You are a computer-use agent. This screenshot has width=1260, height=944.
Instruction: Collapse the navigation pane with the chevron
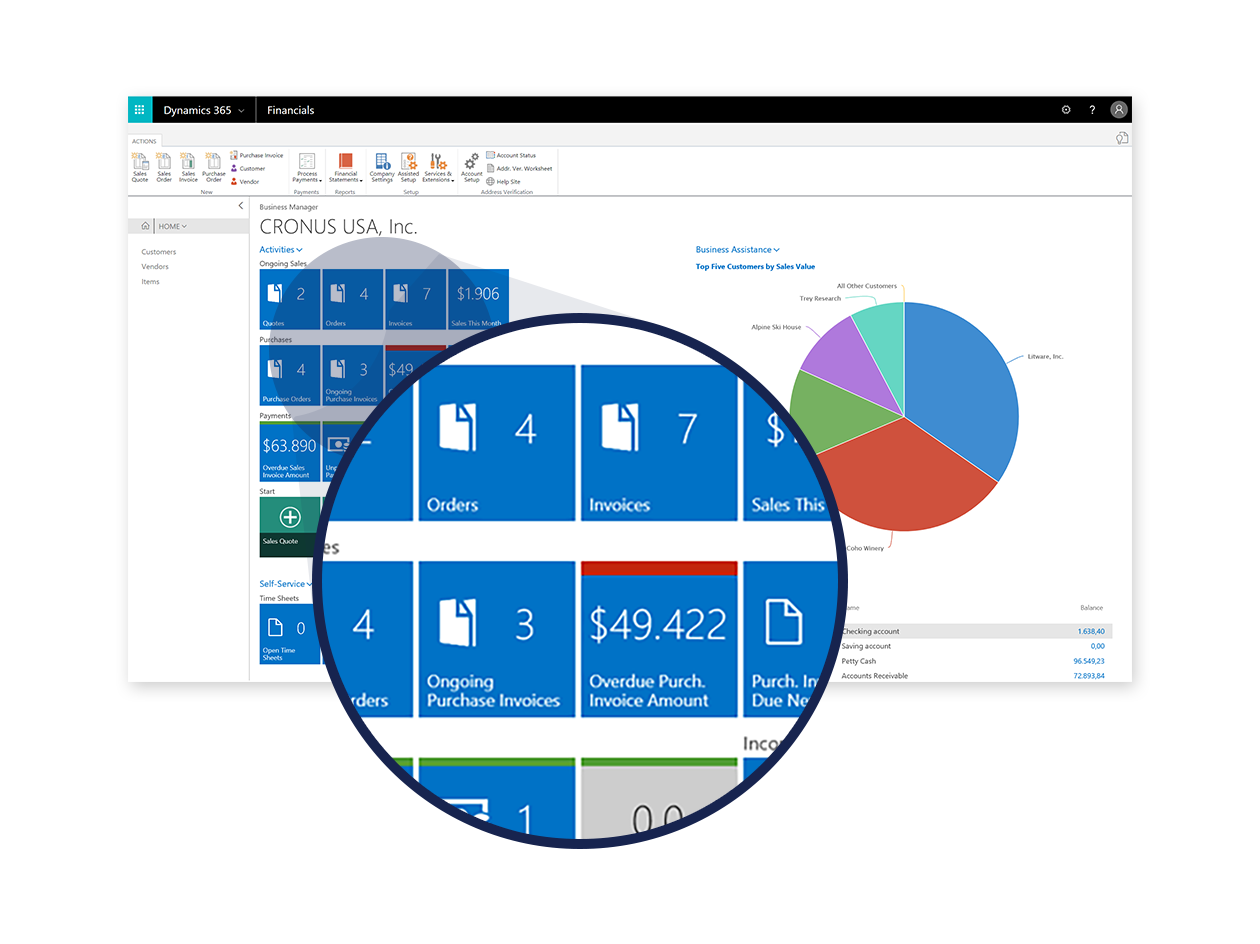pyautogui.click(x=240, y=205)
